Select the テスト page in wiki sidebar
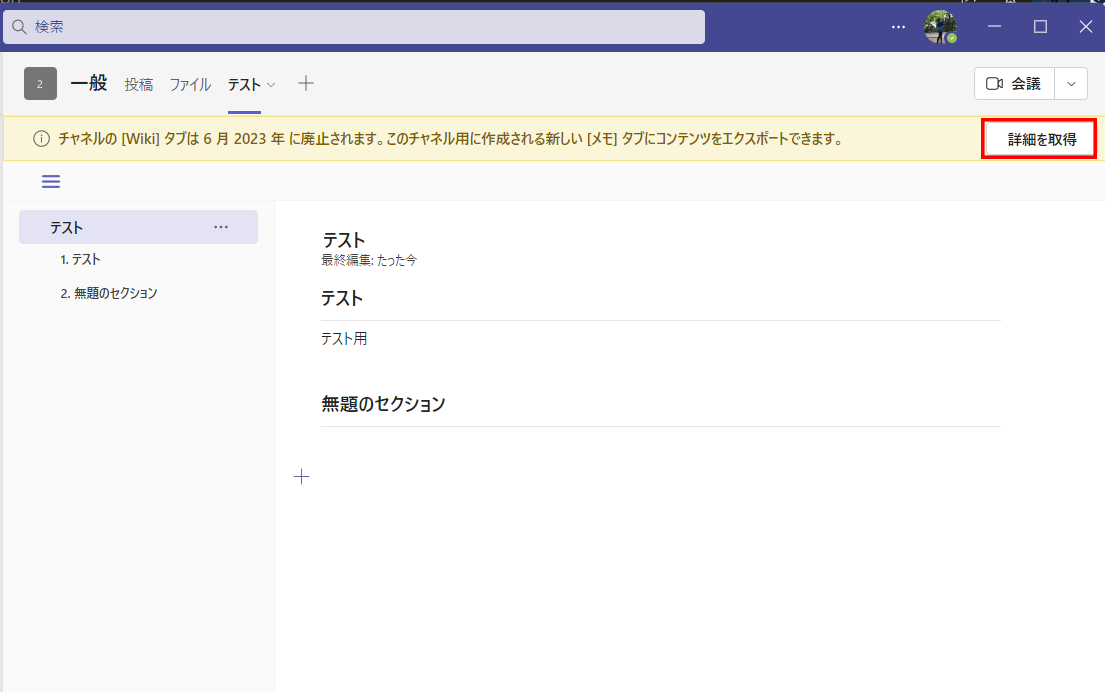 pyautogui.click(x=68, y=228)
